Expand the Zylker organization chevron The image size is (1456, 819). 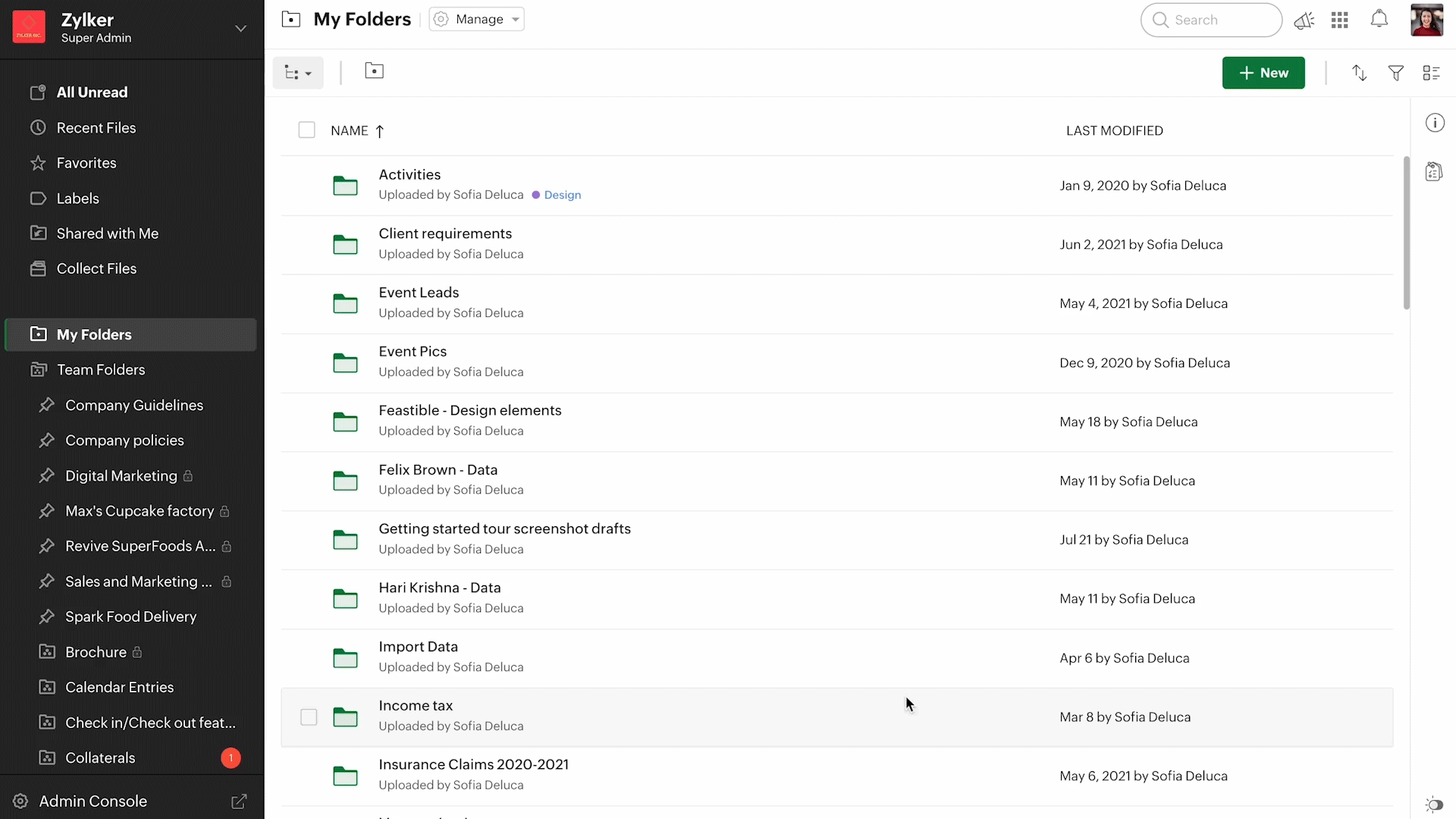click(240, 29)
